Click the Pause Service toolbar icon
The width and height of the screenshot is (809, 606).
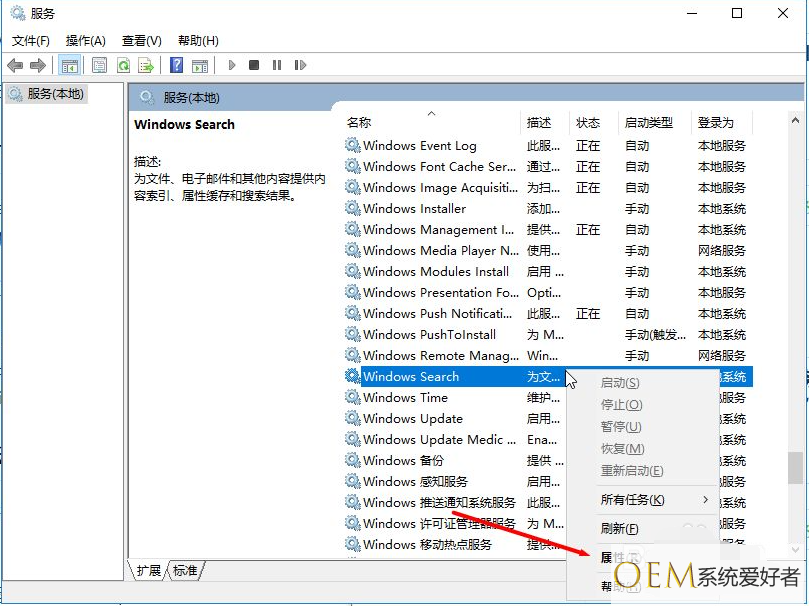[x=276, y=65]
